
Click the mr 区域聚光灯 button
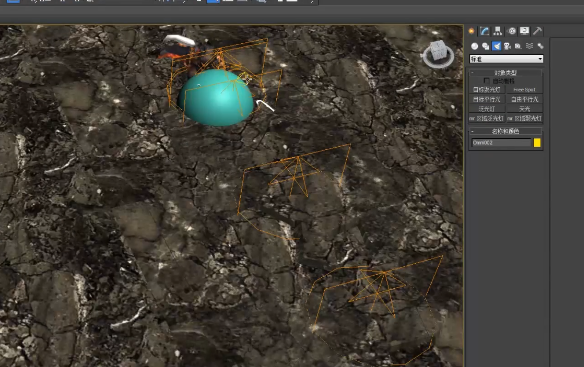(x=524, y=118)
